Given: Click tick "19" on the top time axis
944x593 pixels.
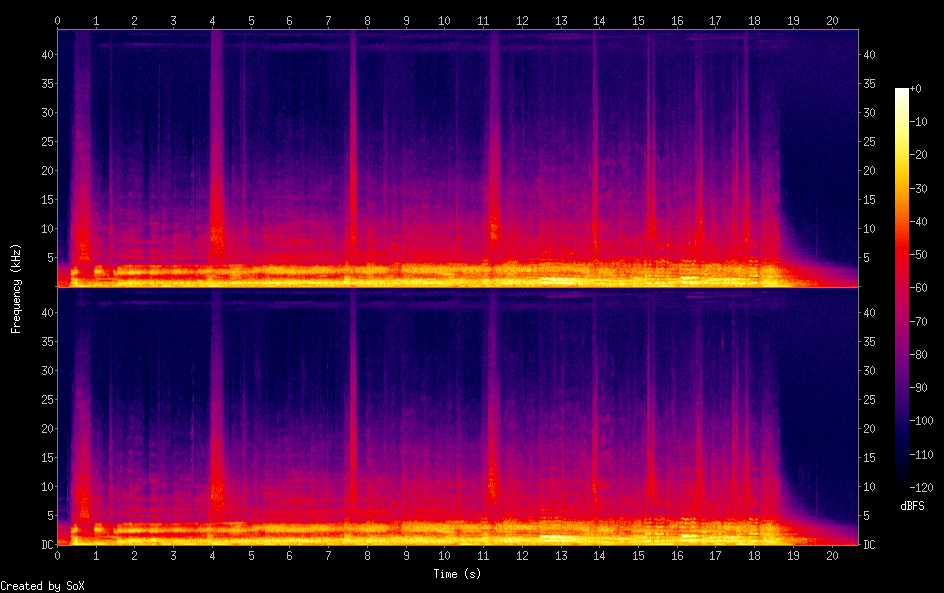Looking at the screenshot, I should pos(793,20).
